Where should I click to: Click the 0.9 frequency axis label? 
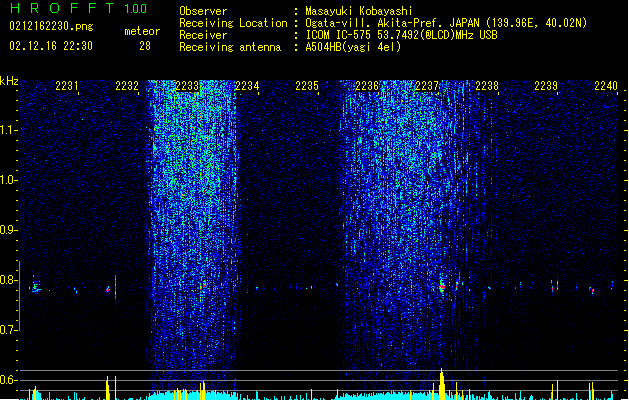tap(9, 230)
